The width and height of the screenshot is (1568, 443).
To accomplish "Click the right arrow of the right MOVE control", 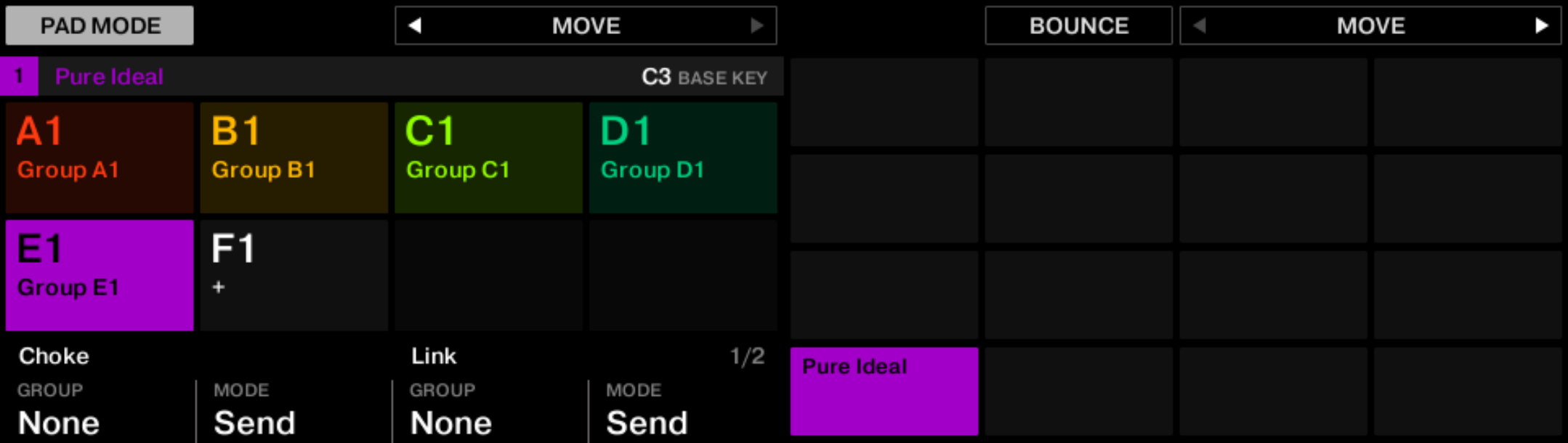I will (1544, 25).
